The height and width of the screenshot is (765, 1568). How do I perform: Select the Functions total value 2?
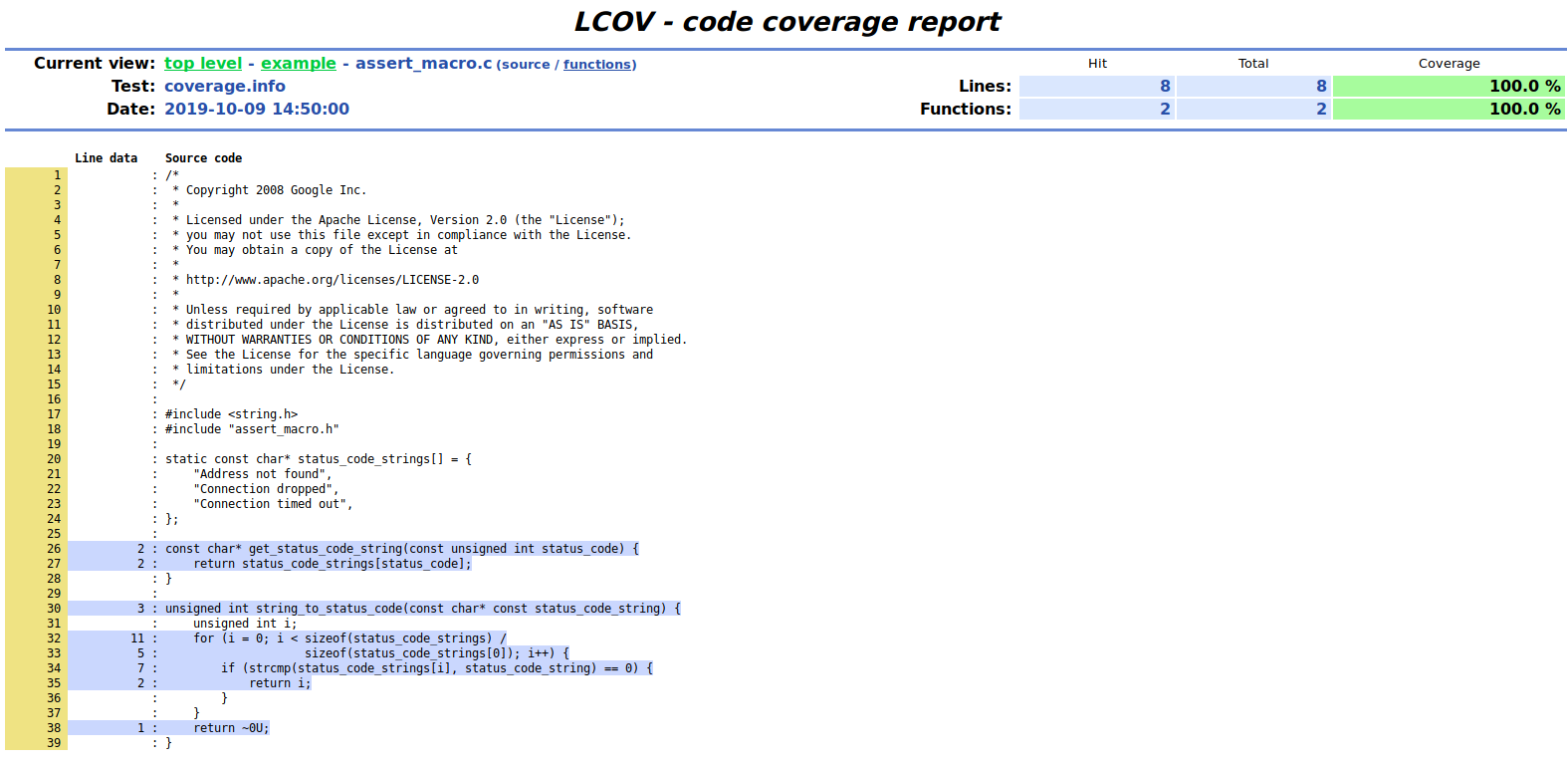(x=1253, y=109)
